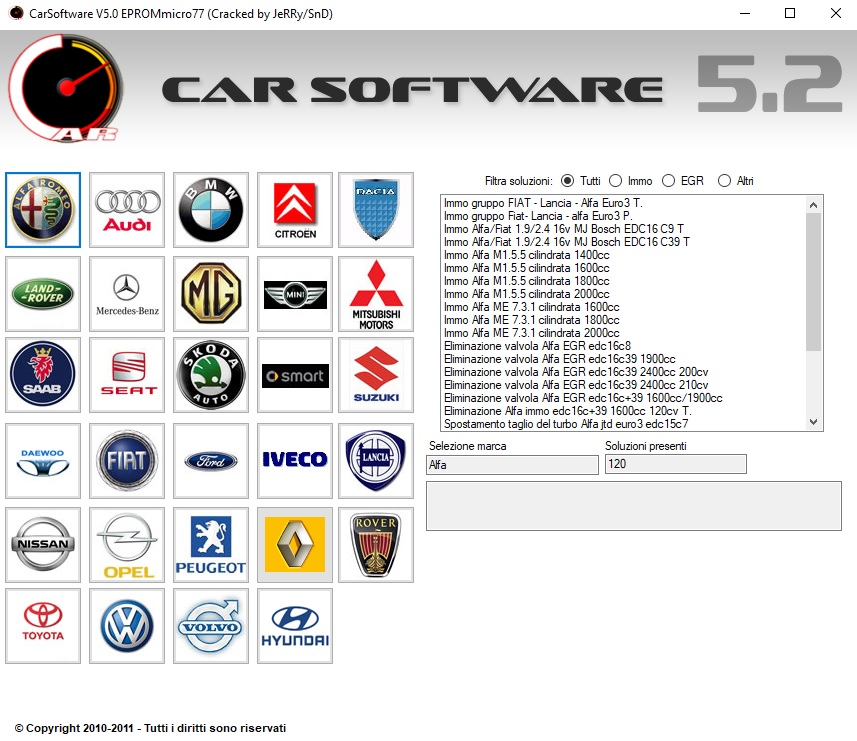This screenshot has height=741, width=857.
Task: Select the Land Rover logo
Action: (x=43, y=294)
